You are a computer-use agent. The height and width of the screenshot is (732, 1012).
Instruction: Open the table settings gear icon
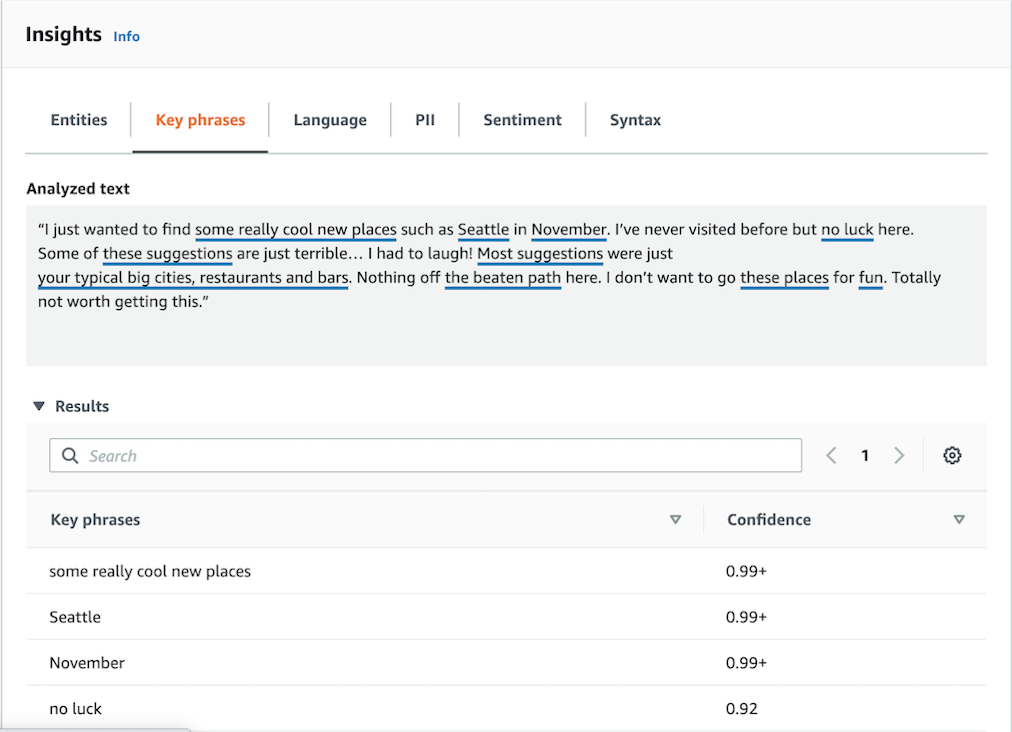pos(952,456)
